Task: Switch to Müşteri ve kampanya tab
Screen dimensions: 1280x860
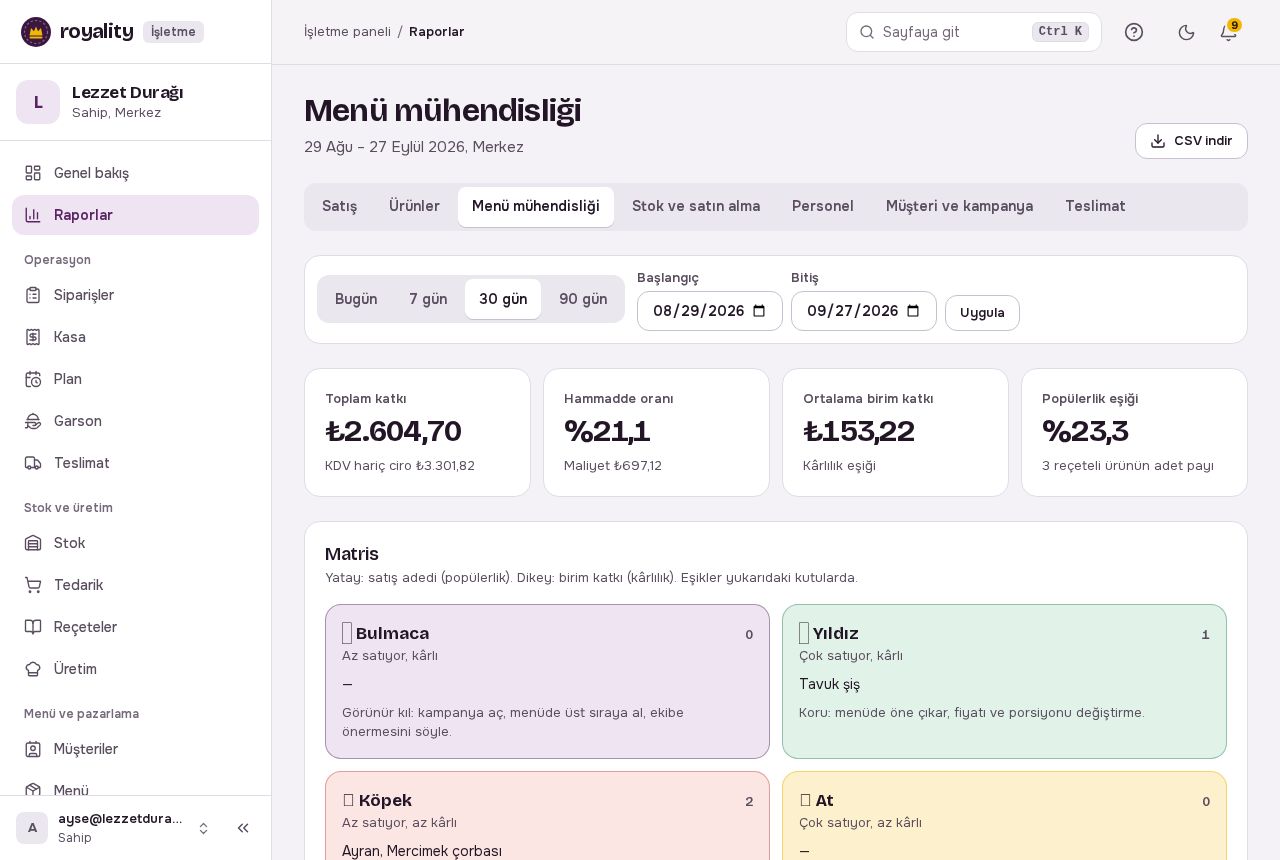Action: [960, 207]
